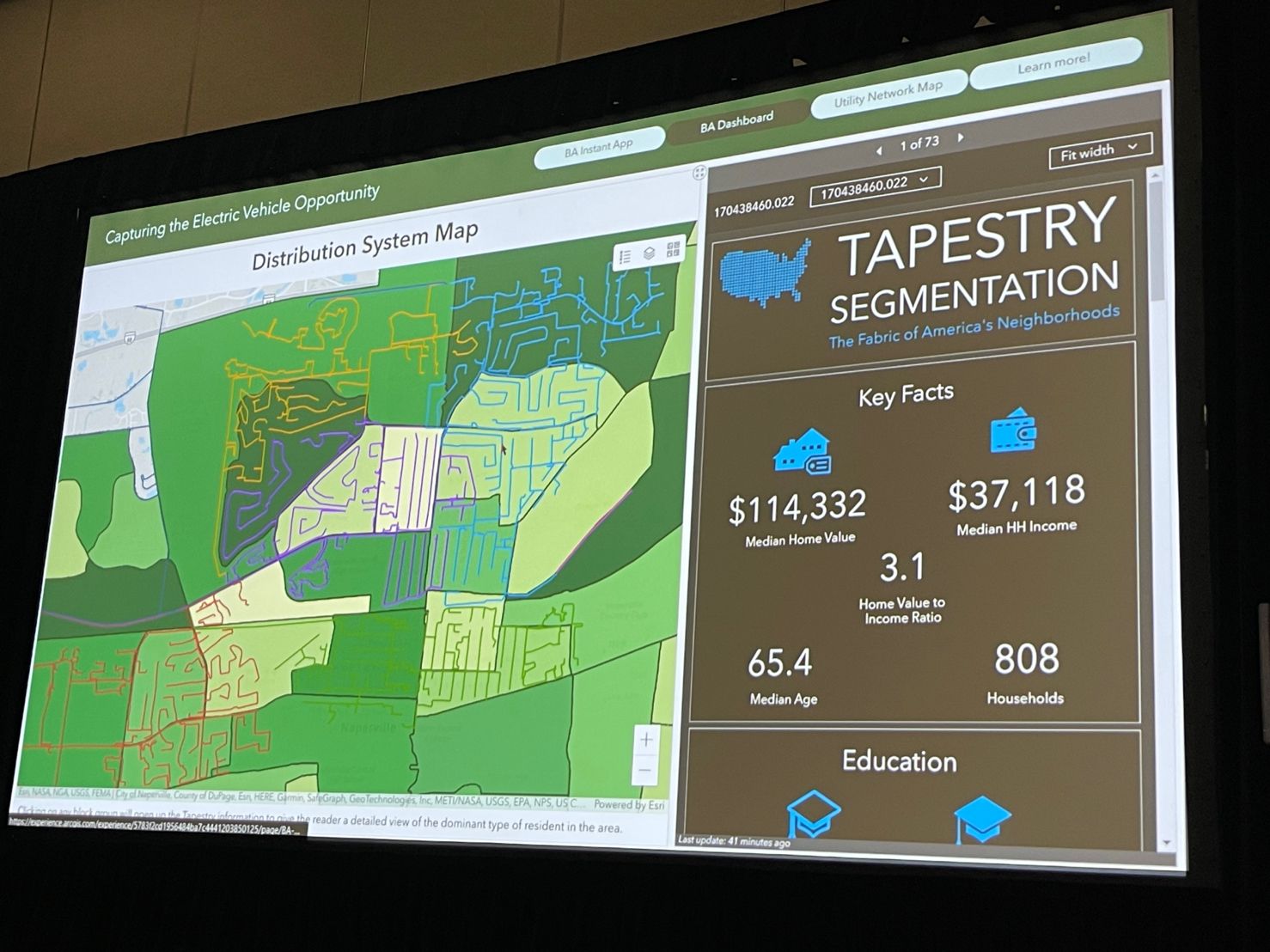Click the Learn more! button

coord(1053,64)
